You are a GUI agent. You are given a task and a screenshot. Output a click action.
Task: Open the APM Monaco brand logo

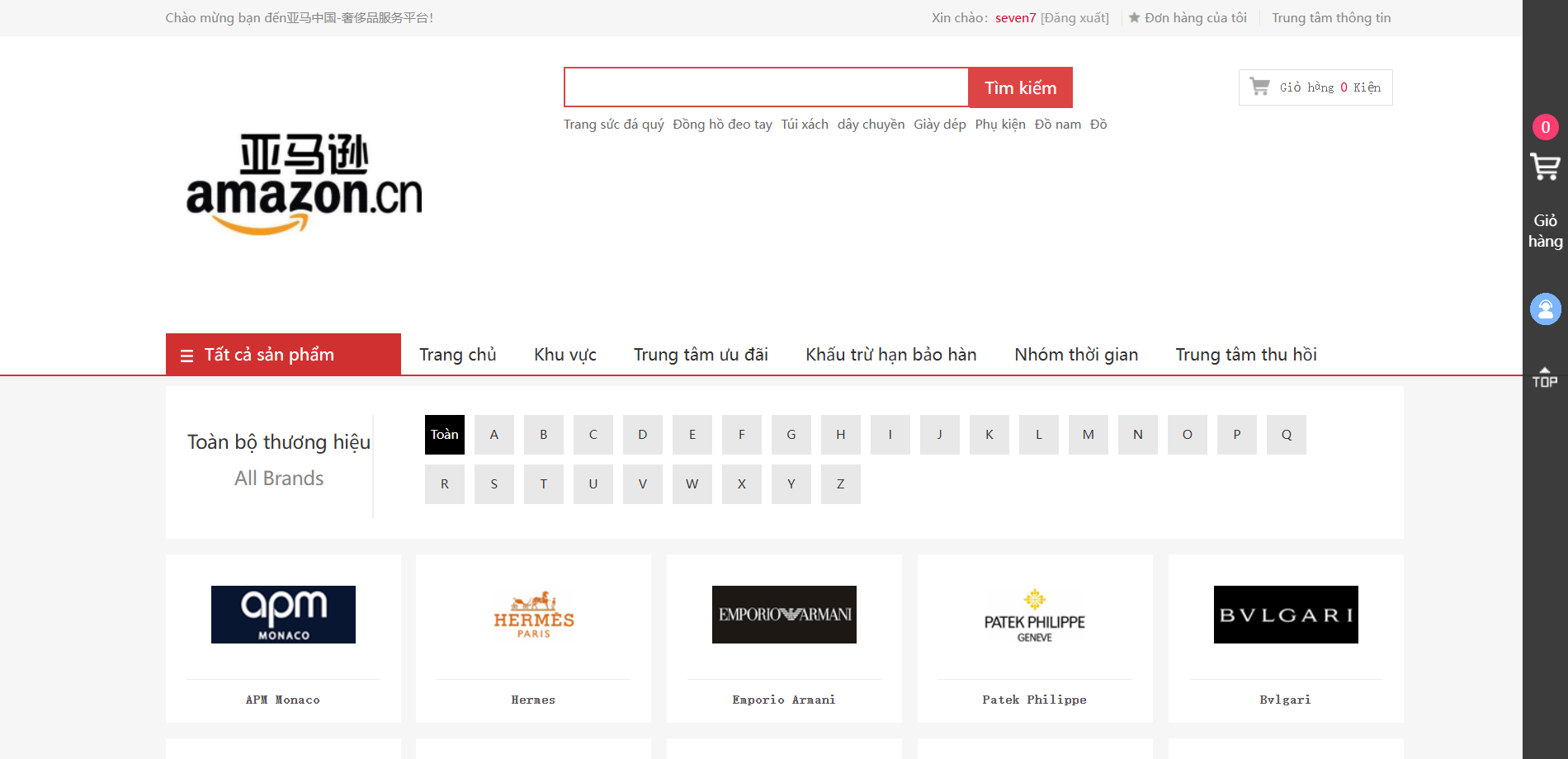283,615
